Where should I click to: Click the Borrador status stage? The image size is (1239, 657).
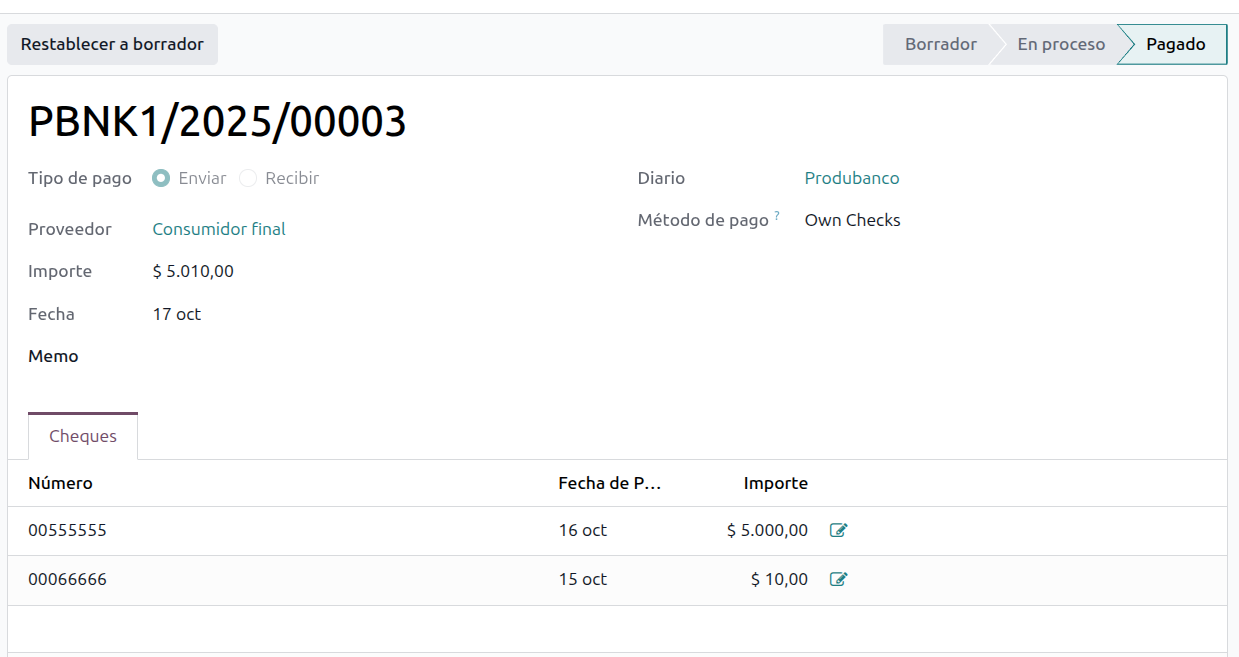pos(940,45)
